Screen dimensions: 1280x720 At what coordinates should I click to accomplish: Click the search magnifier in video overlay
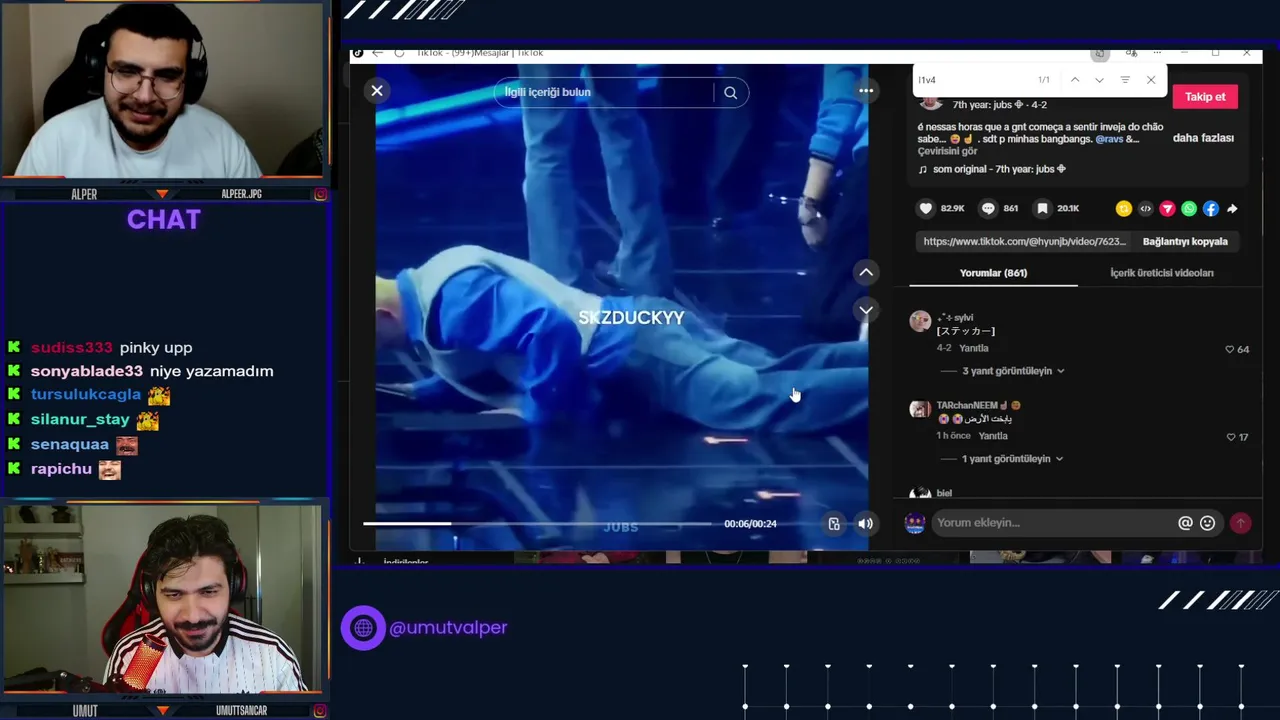tap(731, 93)
